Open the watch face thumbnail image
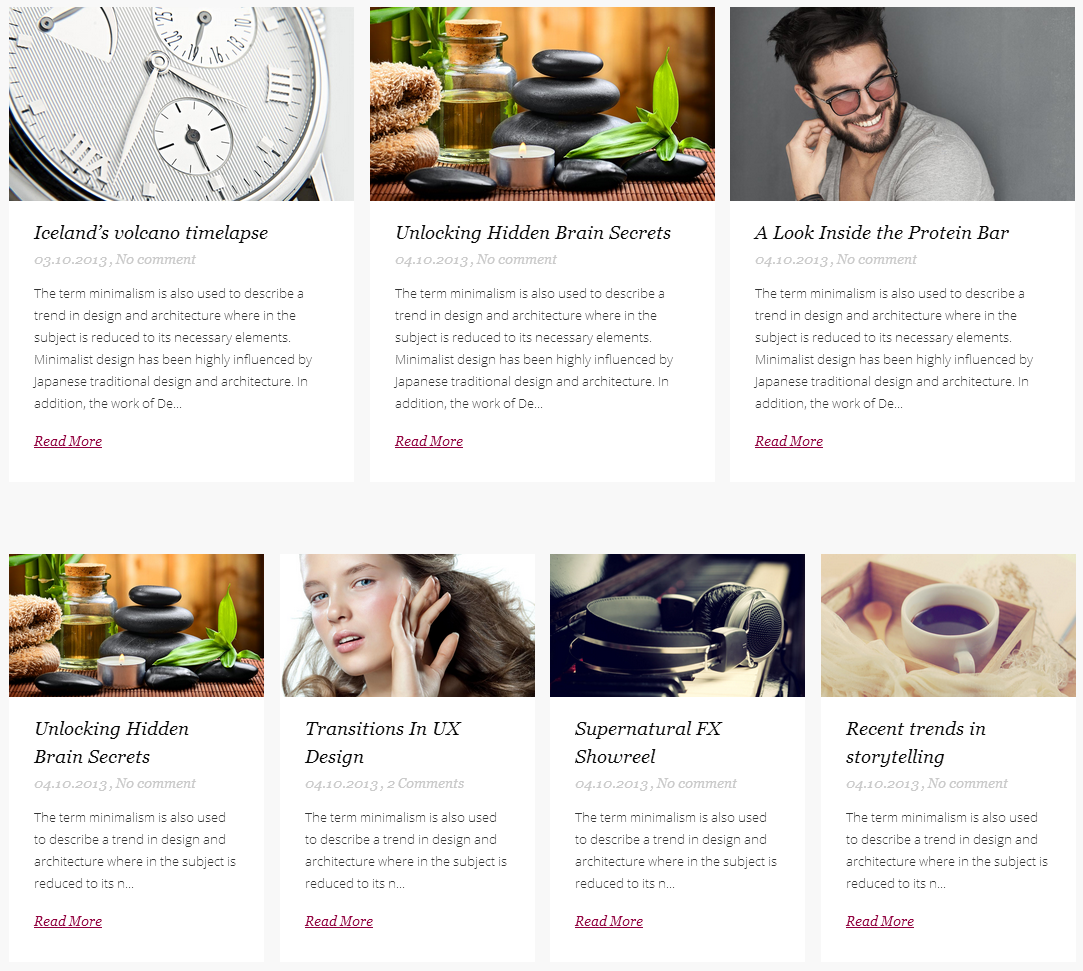The image size is (1083, 971). [x=181, y=104]
